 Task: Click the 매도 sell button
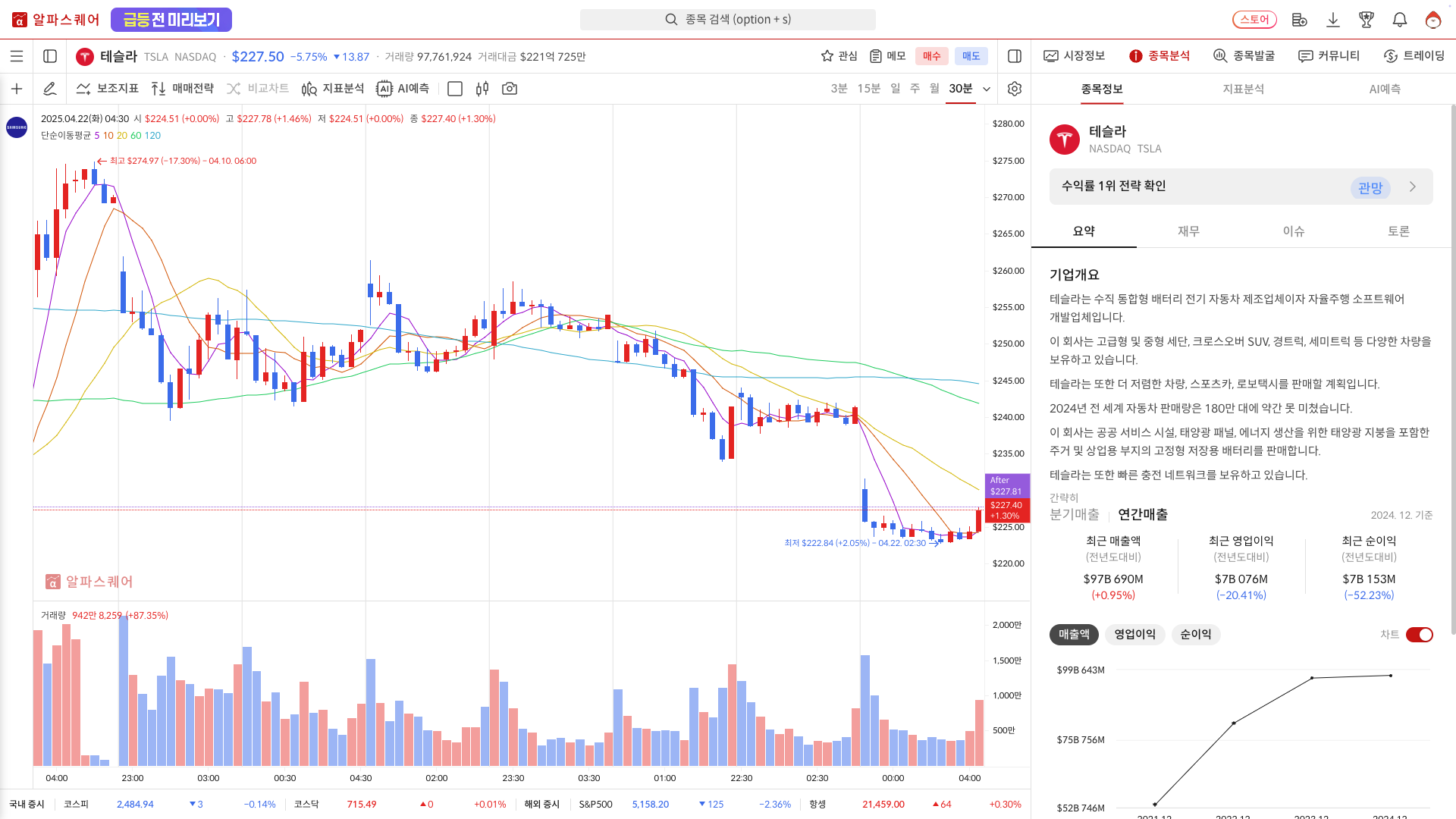pyautogui.click(x=971, y=56)
